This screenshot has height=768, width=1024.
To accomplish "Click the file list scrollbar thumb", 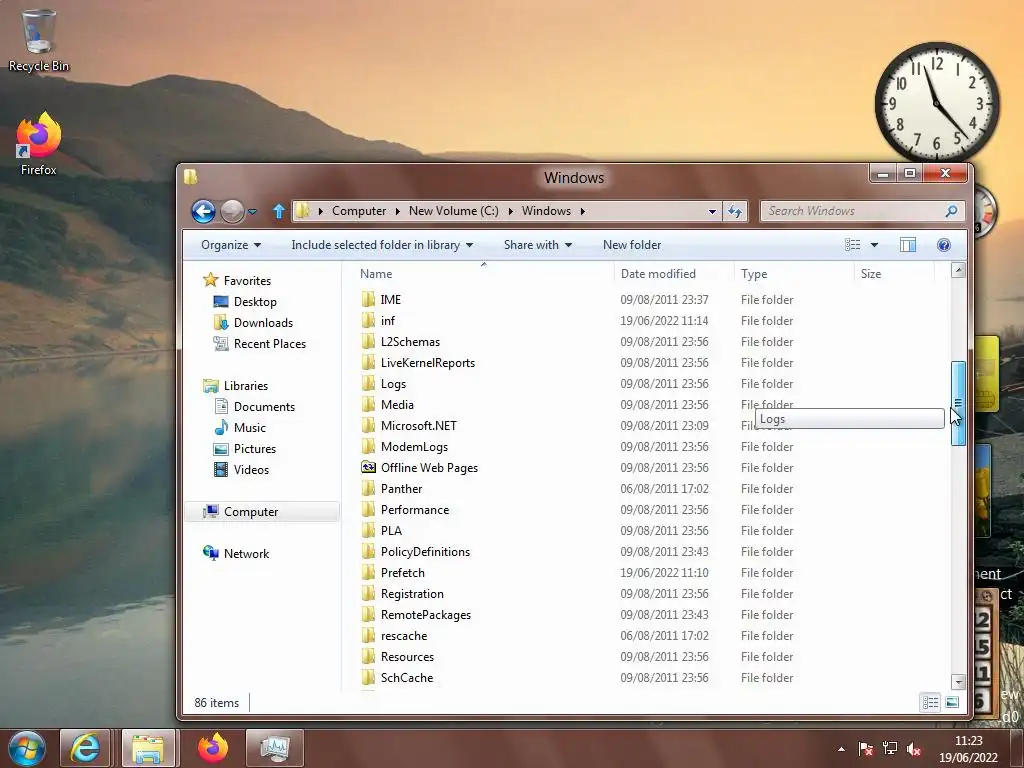I will [x=958, y=404].
